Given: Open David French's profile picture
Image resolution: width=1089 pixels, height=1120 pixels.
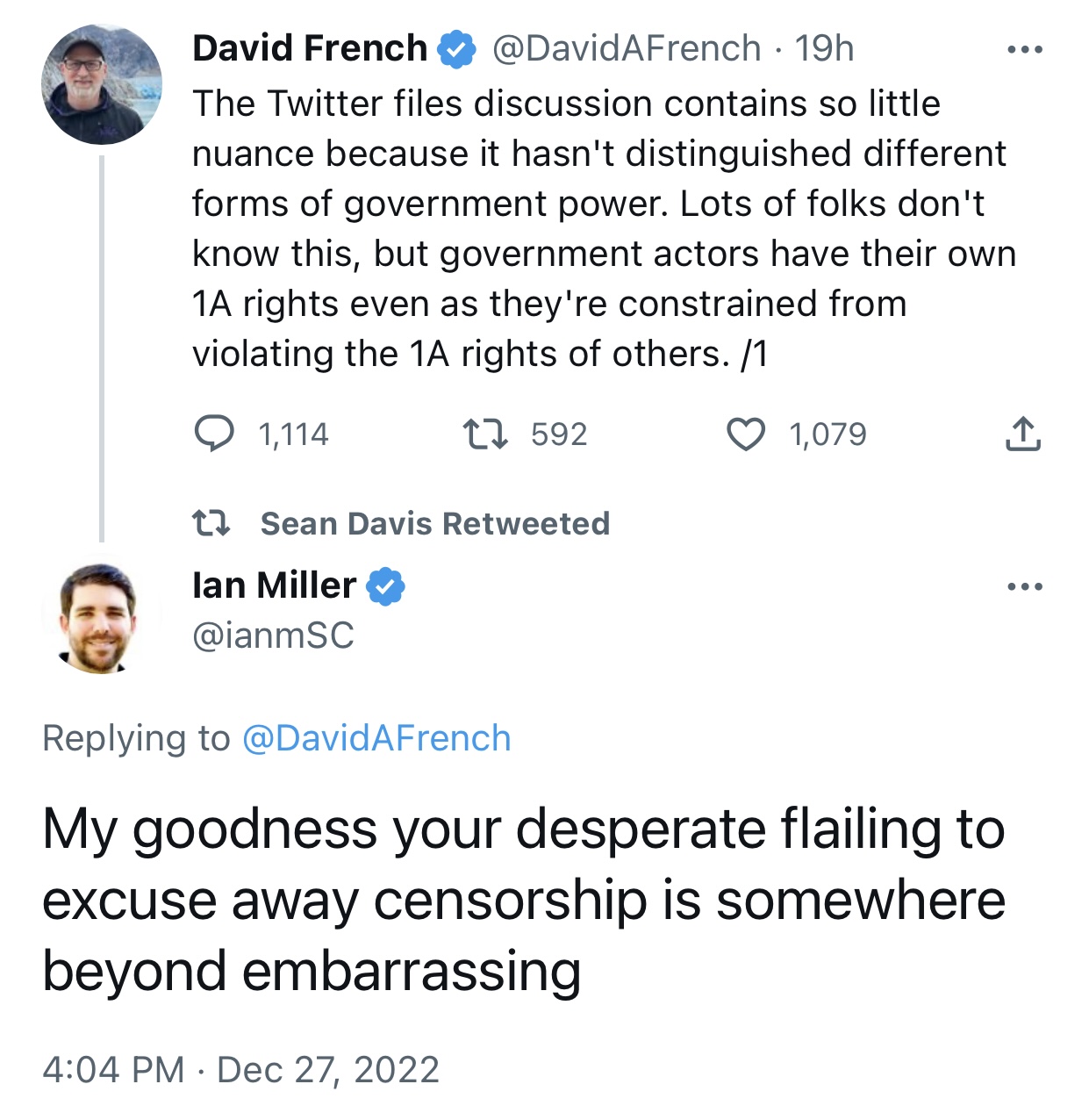Looking at the screenshot, I should (102, 84).
